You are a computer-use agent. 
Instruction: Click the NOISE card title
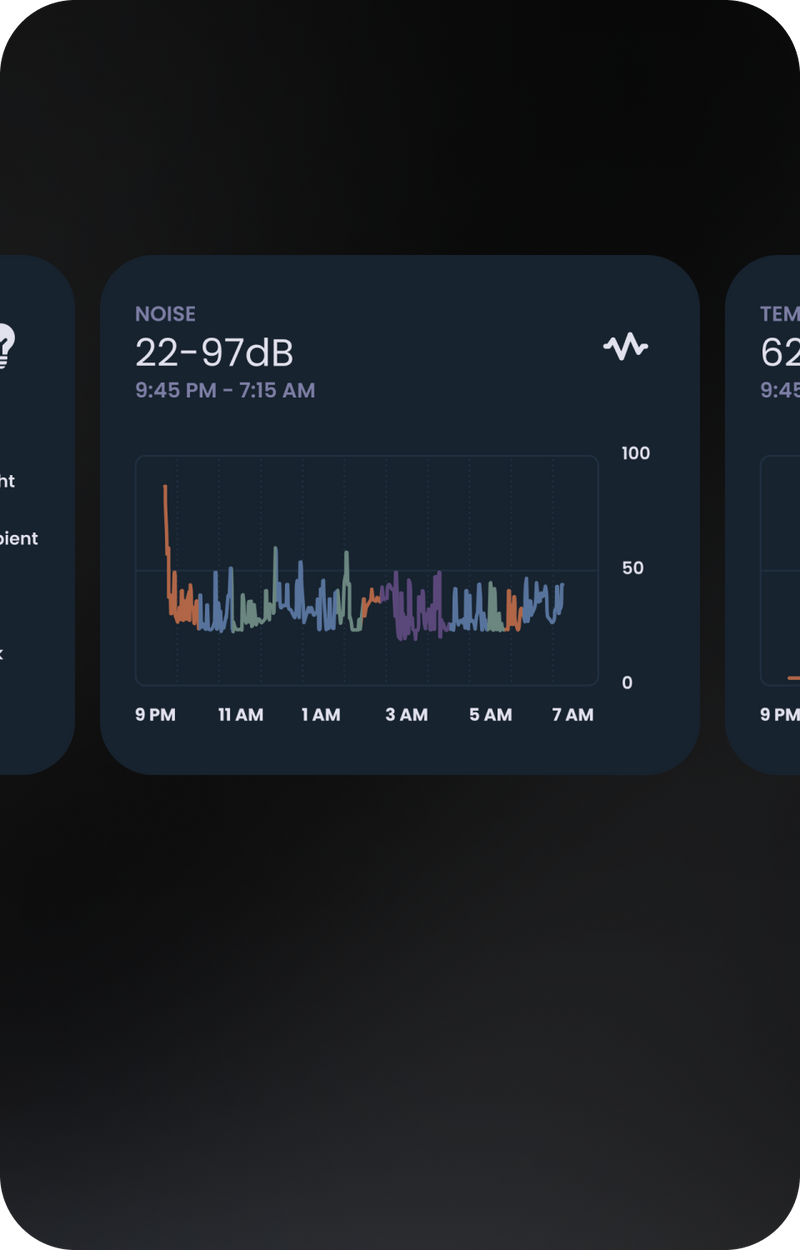point(166,314)
